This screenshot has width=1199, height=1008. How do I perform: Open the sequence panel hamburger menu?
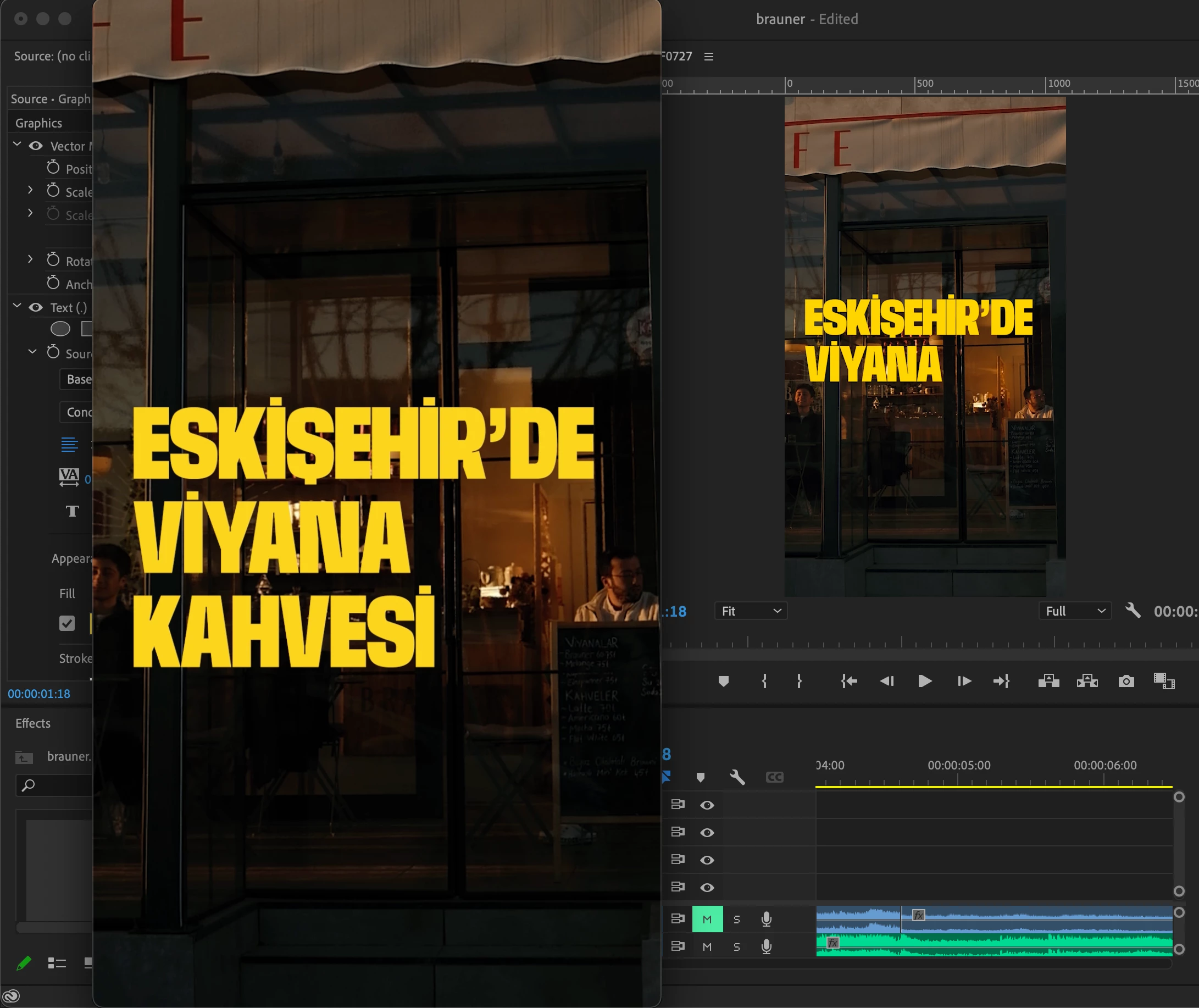[709, 57]
